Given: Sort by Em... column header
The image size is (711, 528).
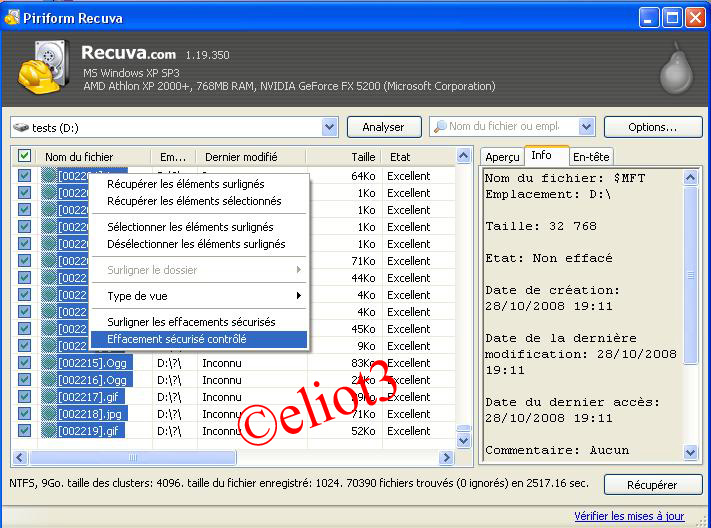Looking at the screenshot, I should pyautogui.click(x=173, y=157).
